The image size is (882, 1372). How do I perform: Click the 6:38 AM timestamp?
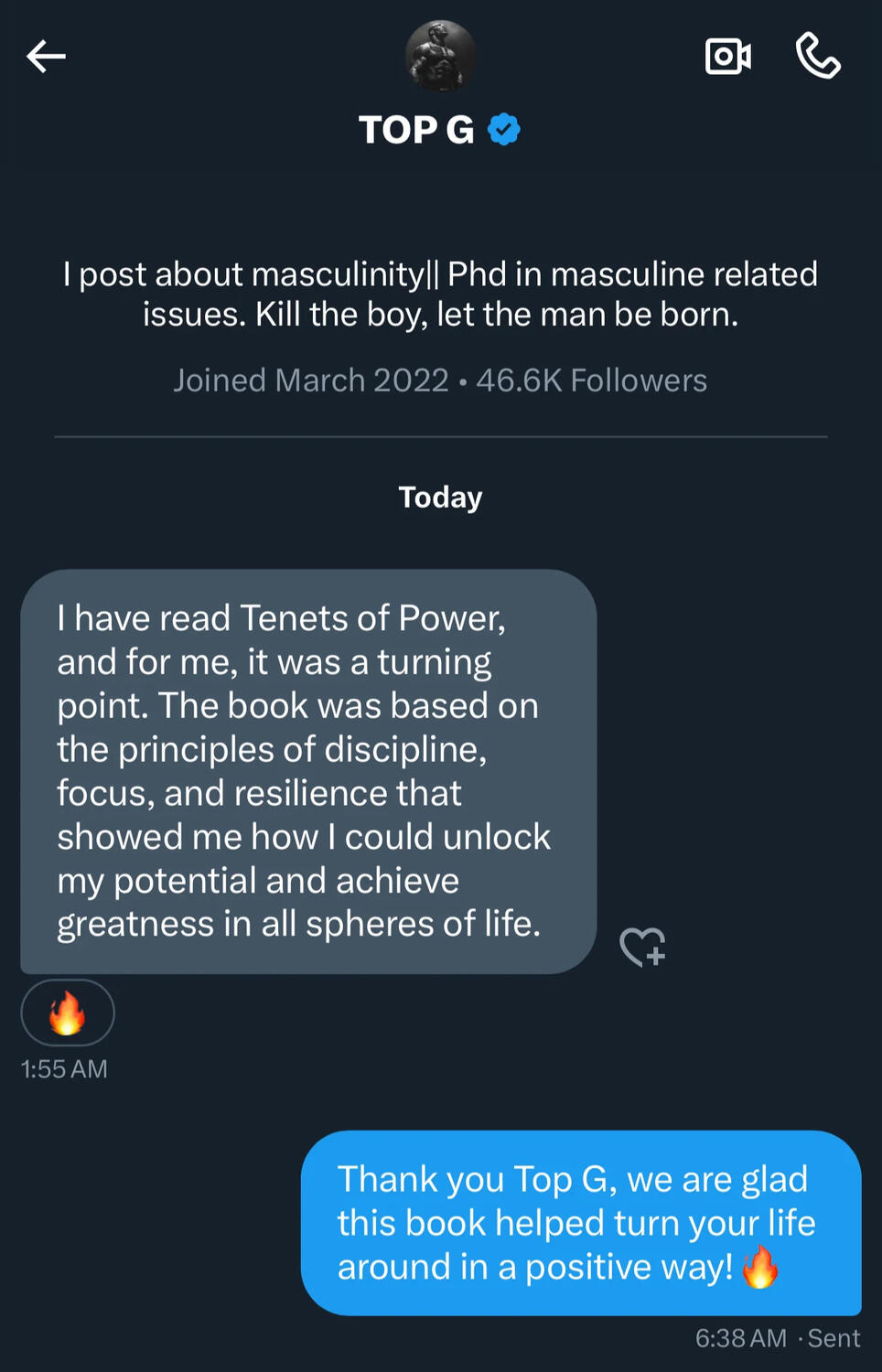(740, 1338)
